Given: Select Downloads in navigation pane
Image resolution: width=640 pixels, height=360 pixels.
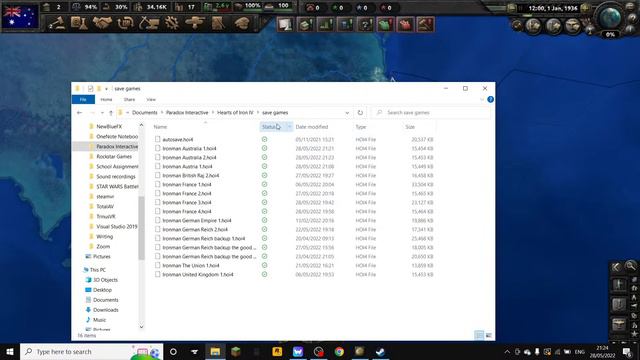Looking at the screenshot, I should click(105, 310).
